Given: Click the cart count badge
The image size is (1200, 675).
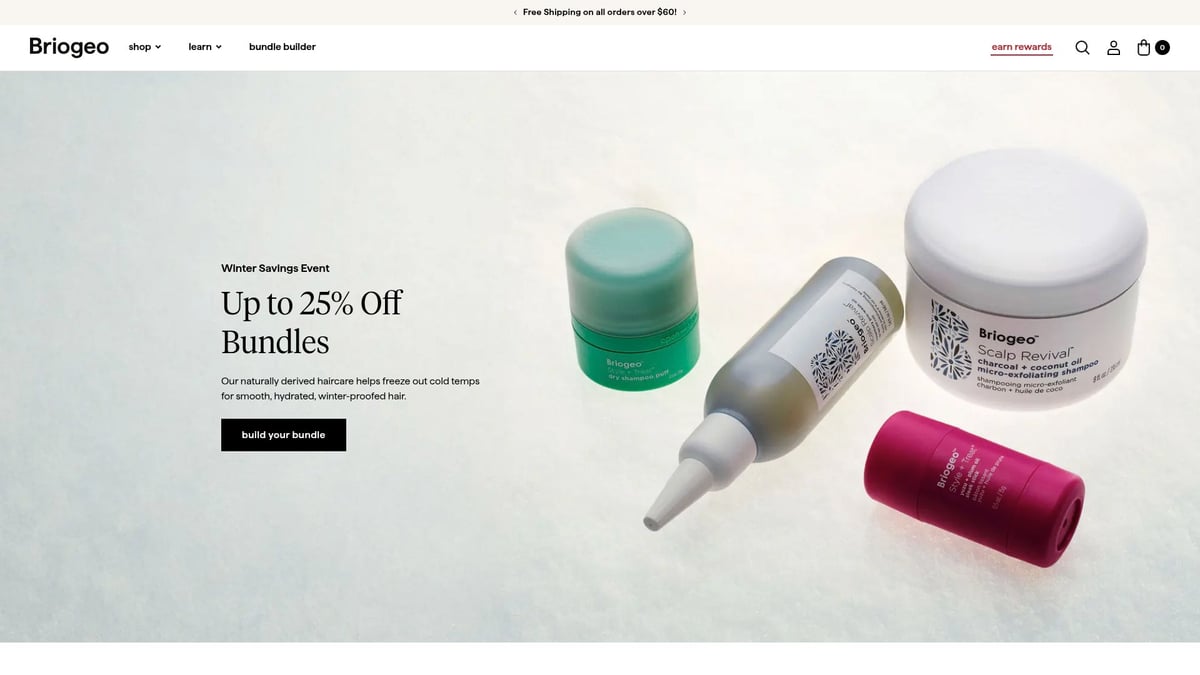Looking at the screenshot, I should (x=1162, y=47).
